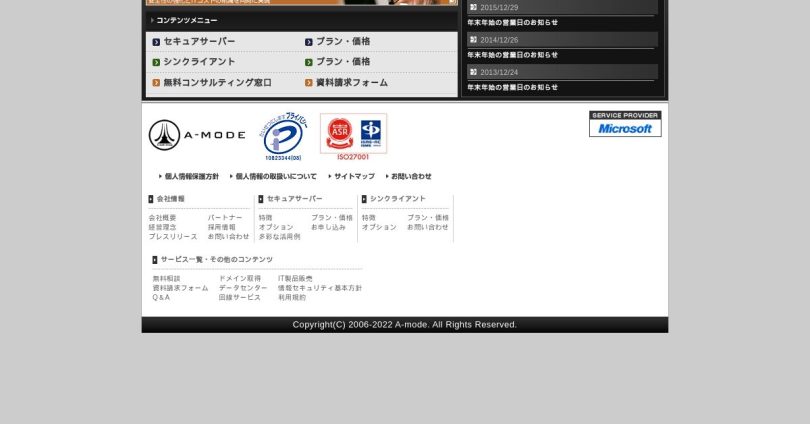Open オプション under footer シンクライアント section
This screenshot has height=424, width=810.
tap(379, 227)
